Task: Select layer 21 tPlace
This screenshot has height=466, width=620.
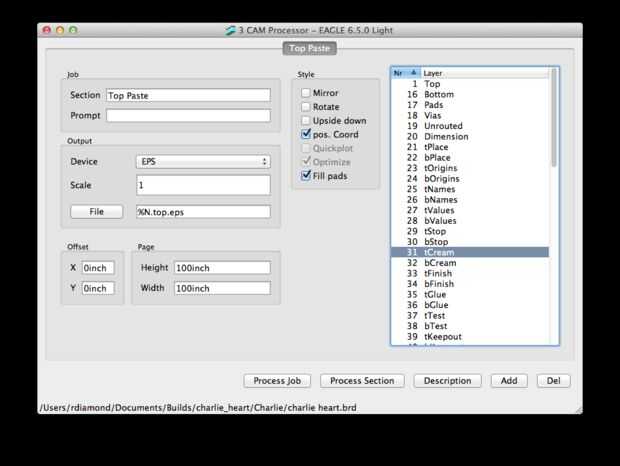Action: [470, 147]
